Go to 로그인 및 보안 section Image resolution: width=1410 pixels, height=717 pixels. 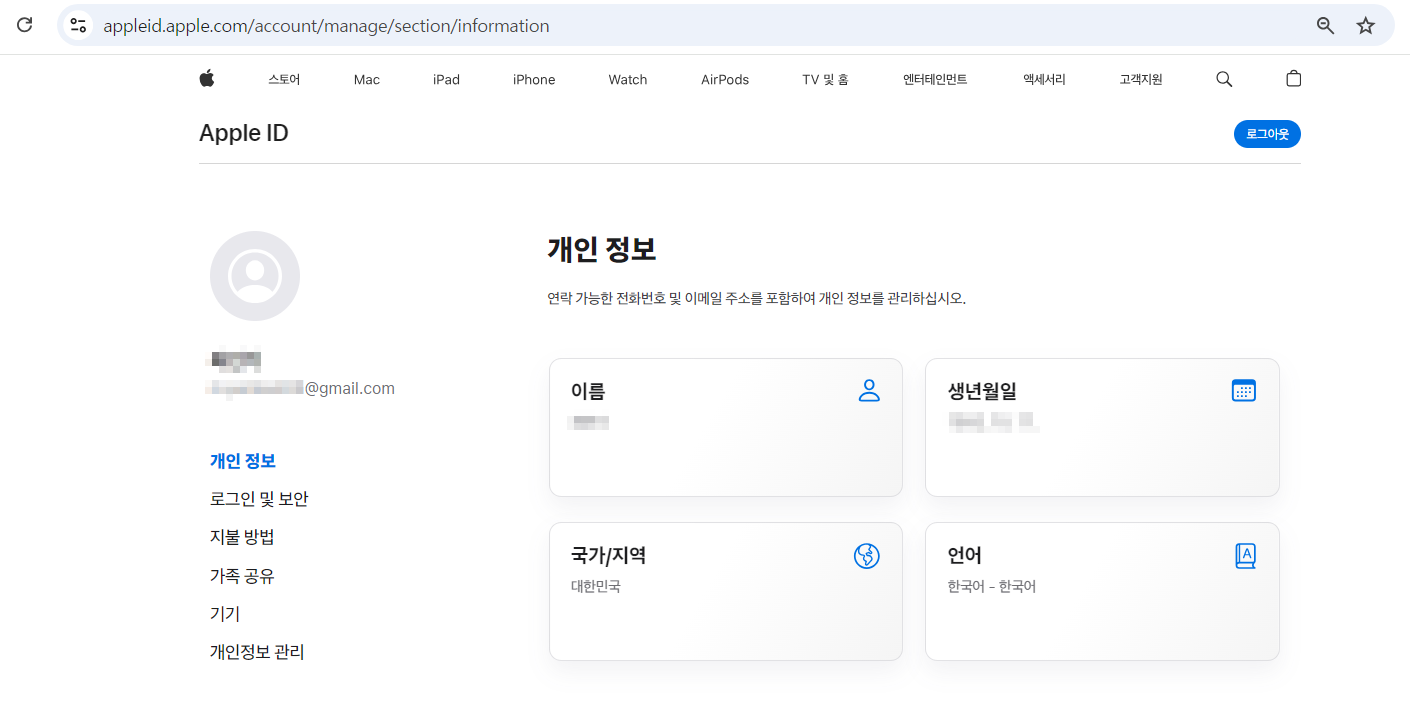[x=259, y=499]
